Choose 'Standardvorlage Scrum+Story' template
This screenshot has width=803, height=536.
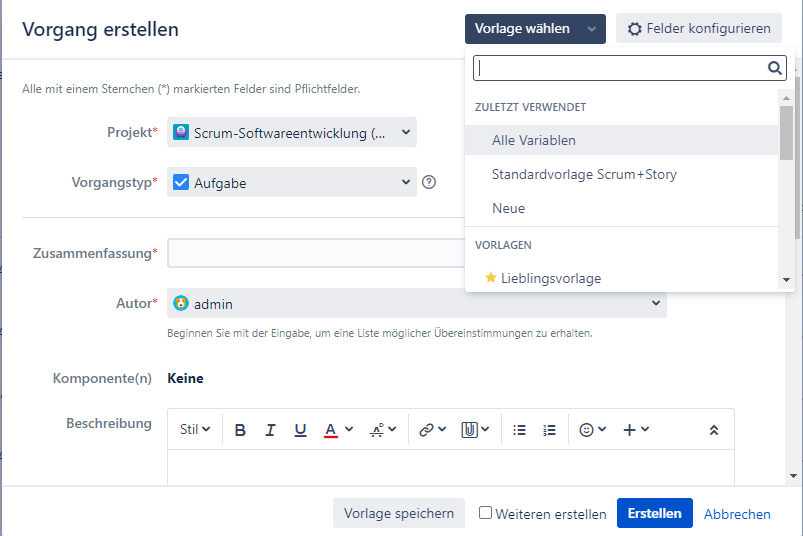[x=584, y=175]
